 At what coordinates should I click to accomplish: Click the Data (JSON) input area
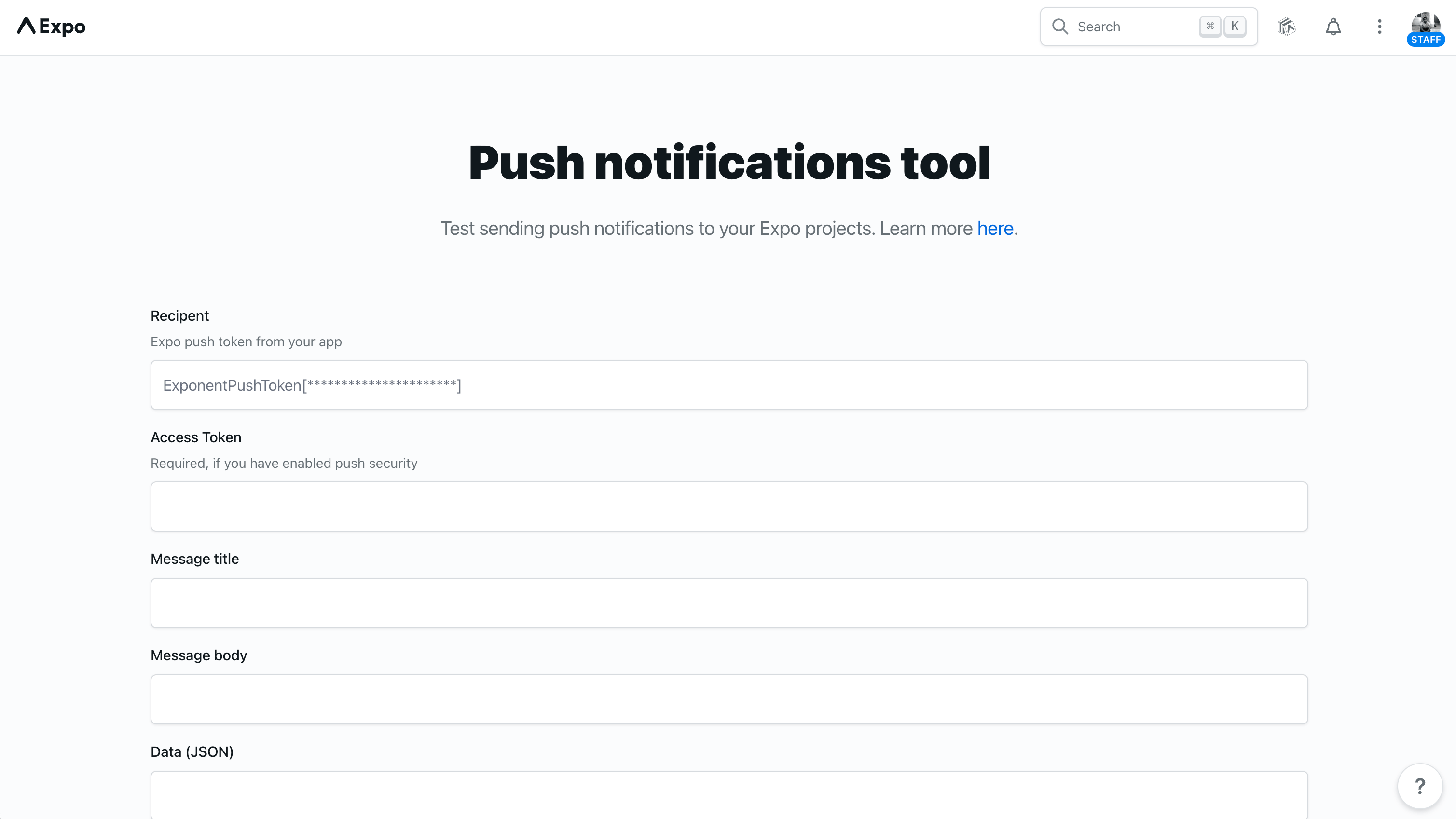click(729, 795)
